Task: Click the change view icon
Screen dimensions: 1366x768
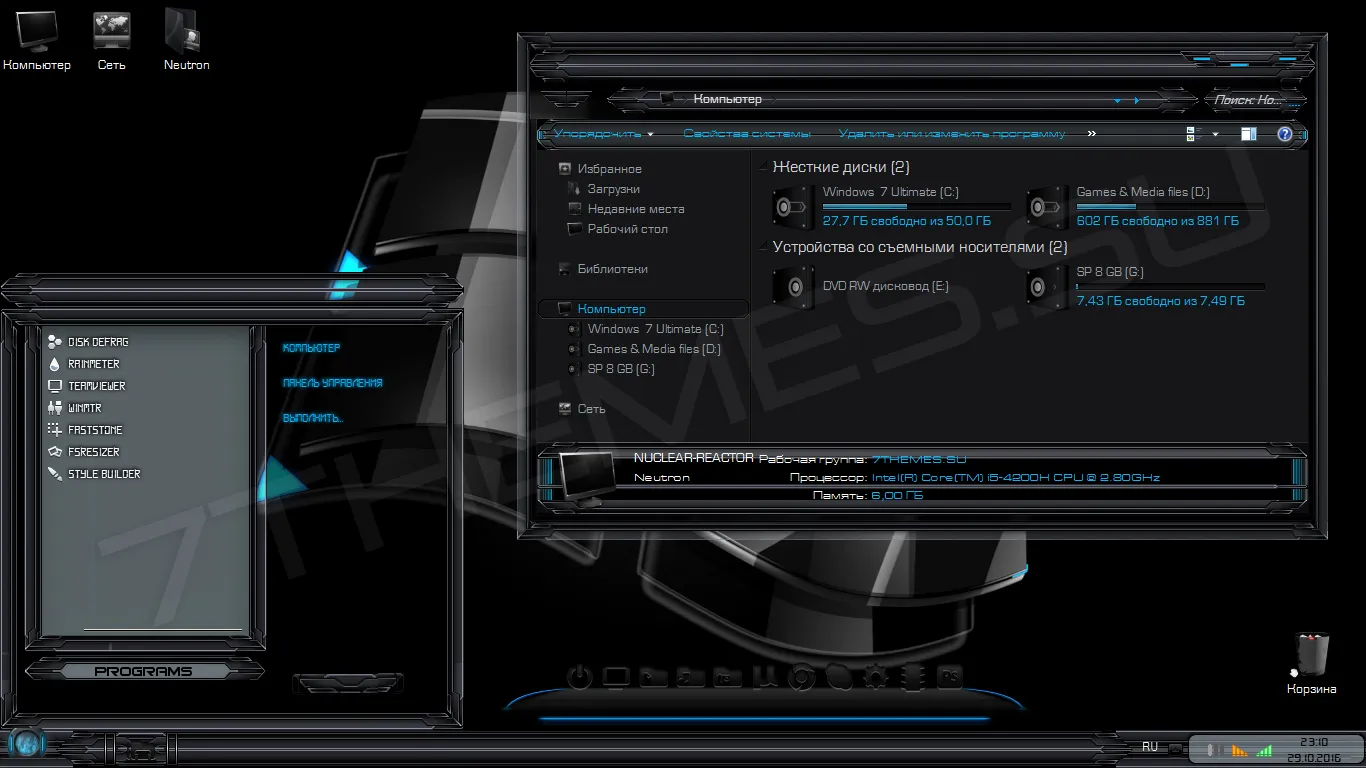Action: click(x=1193, y=134)
